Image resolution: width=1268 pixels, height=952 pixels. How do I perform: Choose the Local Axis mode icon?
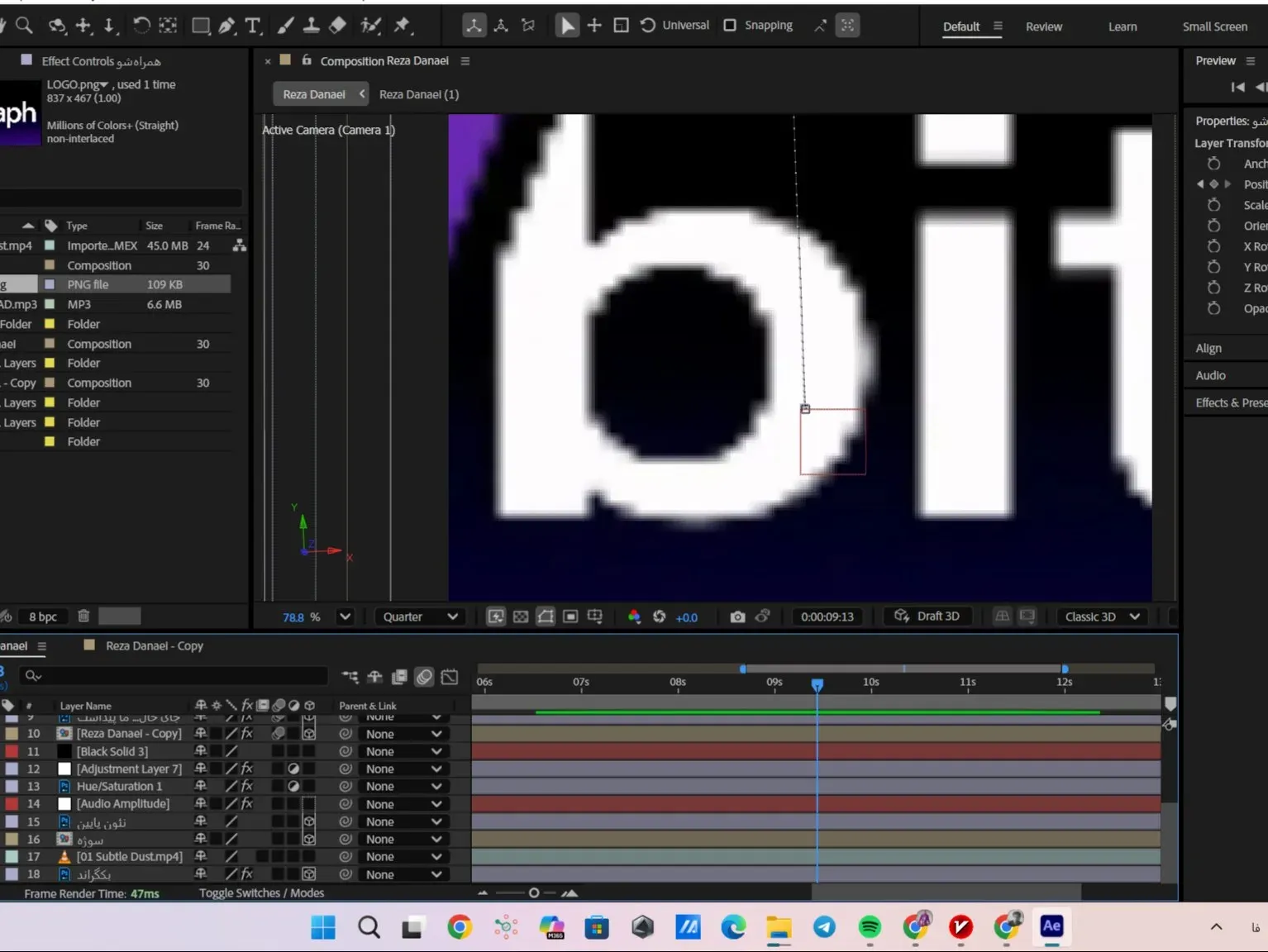pos(474,26)
